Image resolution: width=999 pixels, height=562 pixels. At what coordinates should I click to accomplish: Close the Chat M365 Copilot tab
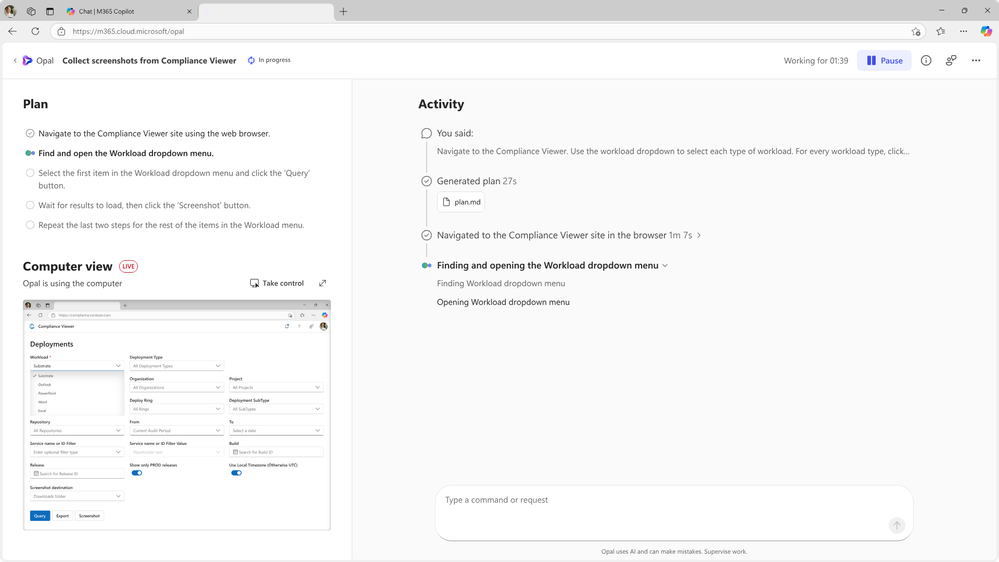tap(189, 11)
